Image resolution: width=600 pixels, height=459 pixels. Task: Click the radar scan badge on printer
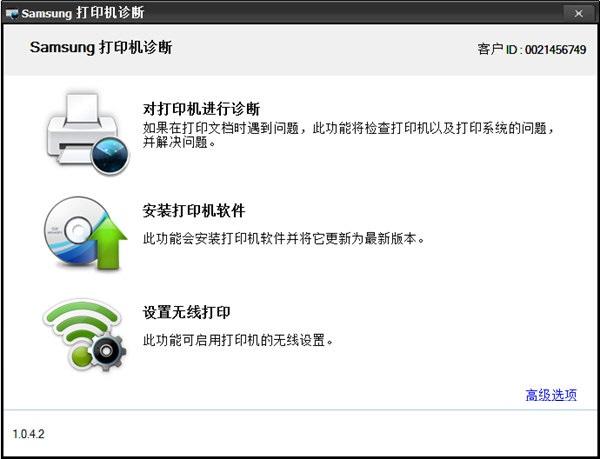point(110,155)
